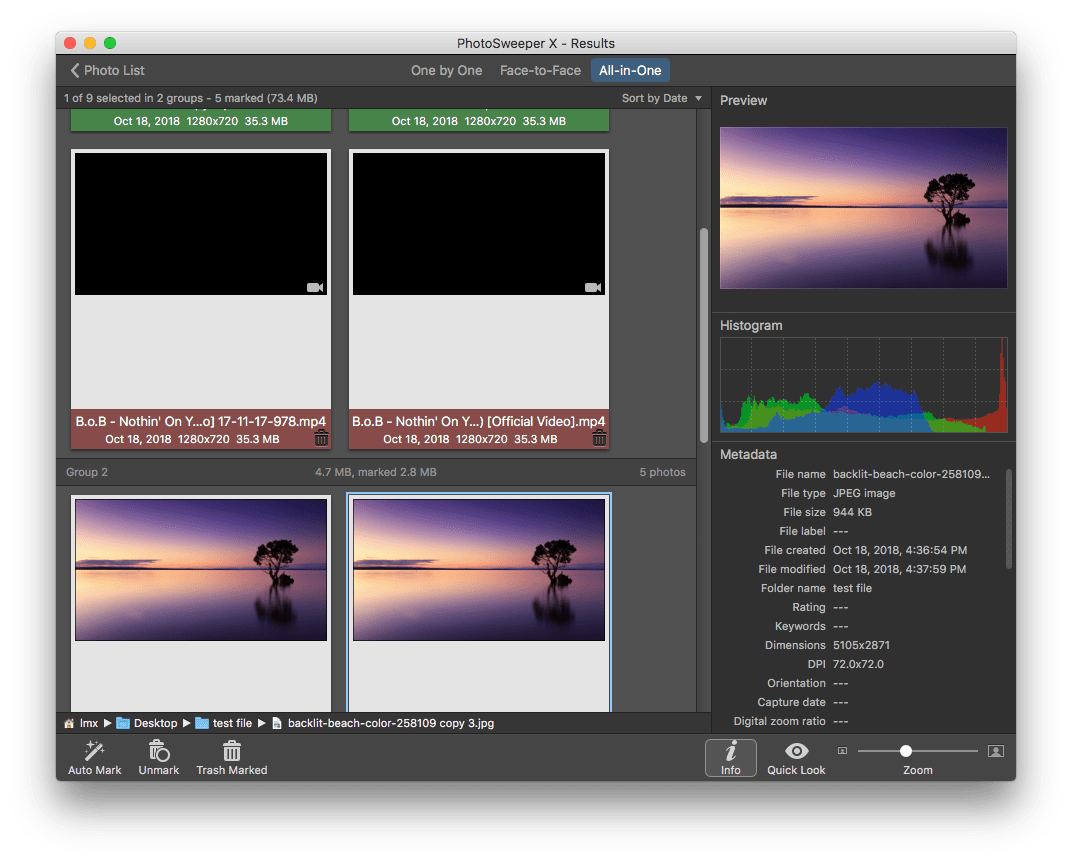Click the video camera badge on 17-11-17-978.mp4 thumbnail
The width and height of the screenshot is (1072, 861).
click(x=315, y=287)
